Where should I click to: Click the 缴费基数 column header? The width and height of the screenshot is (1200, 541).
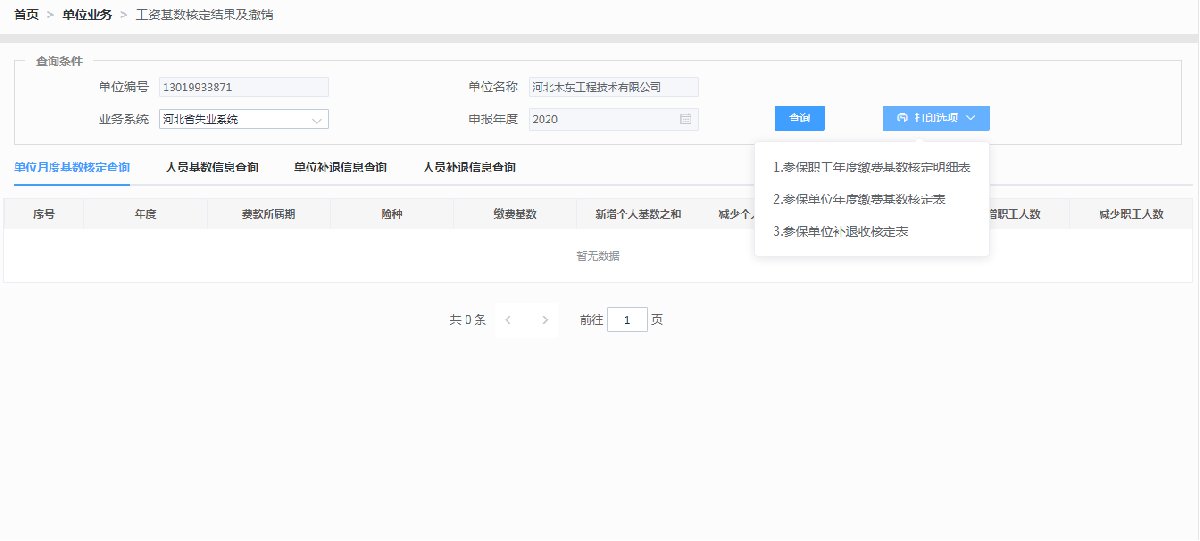point(514,214)
